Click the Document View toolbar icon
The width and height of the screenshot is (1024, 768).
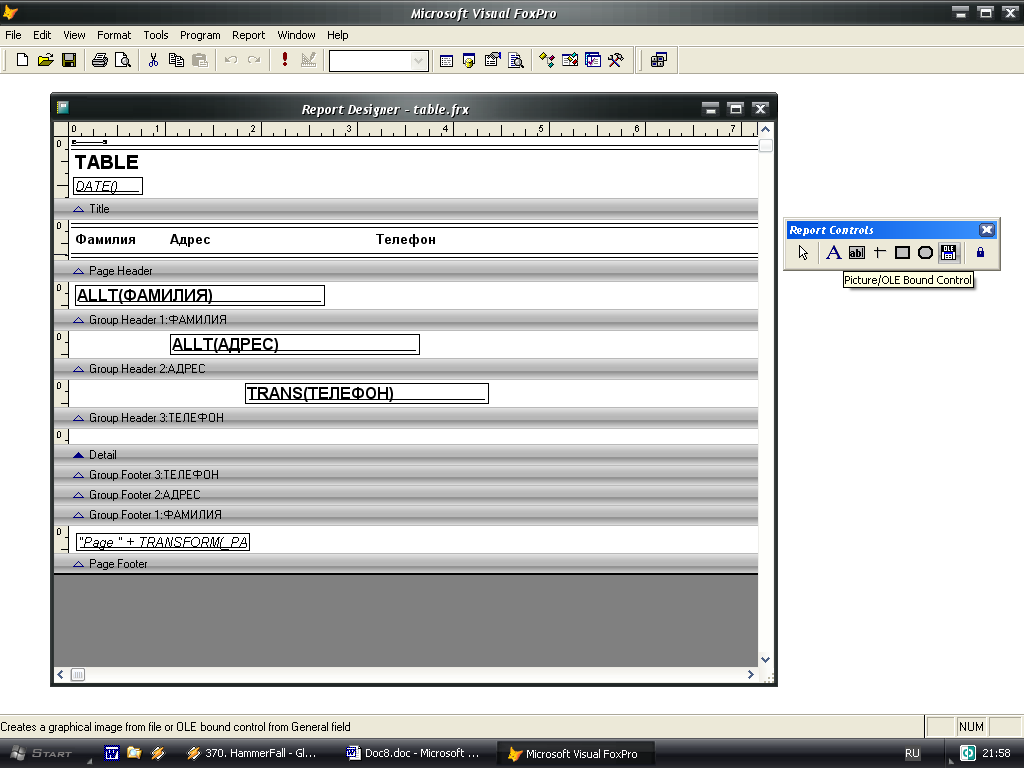point(516,61)
